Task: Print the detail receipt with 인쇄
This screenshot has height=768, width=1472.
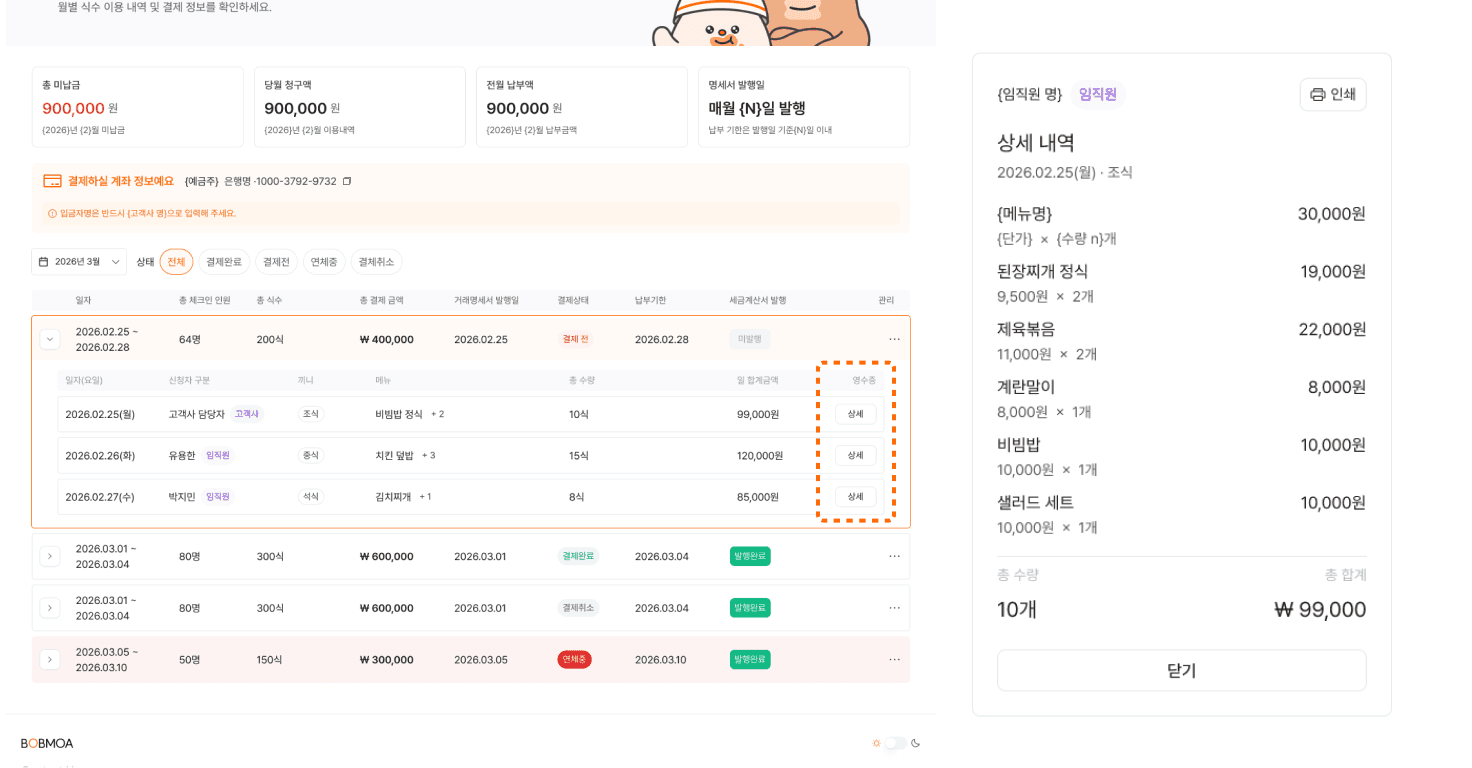Action: pos(1333,94)
